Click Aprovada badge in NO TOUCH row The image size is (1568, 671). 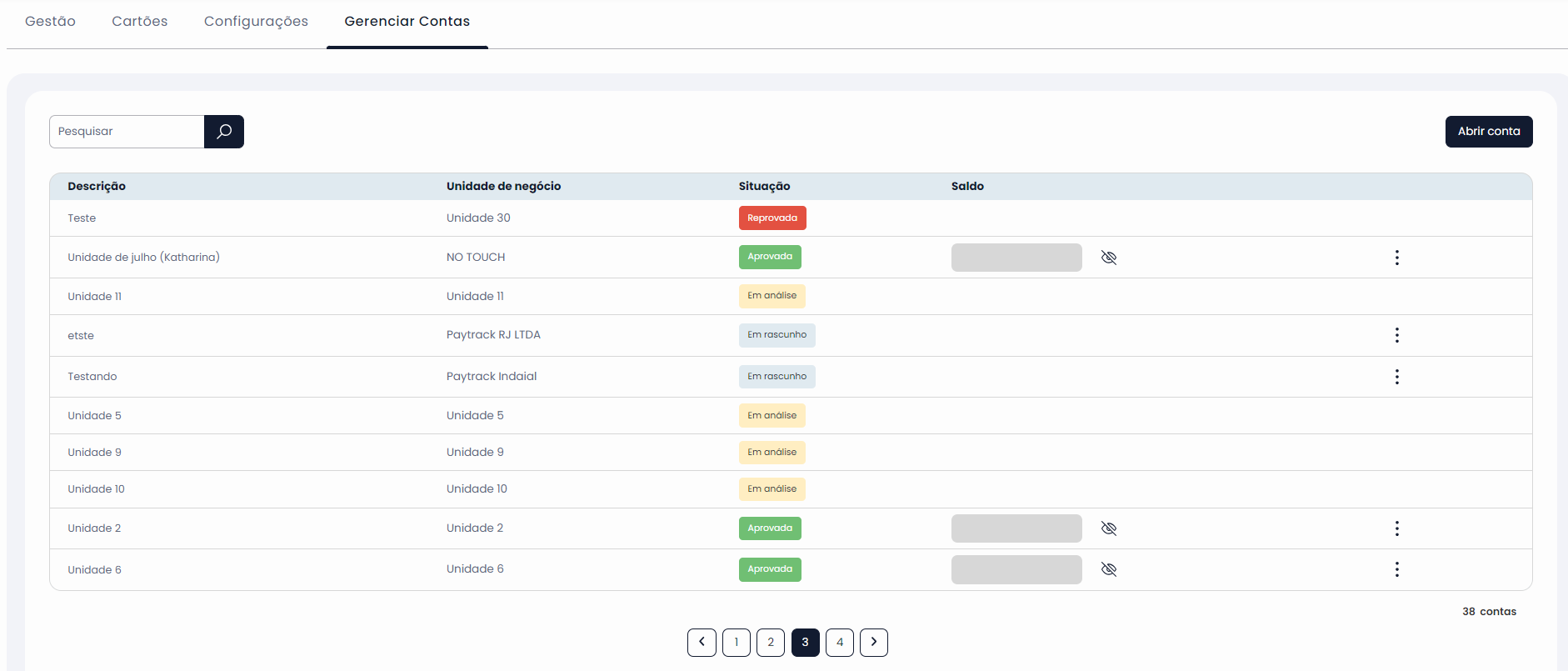[770, 257]
